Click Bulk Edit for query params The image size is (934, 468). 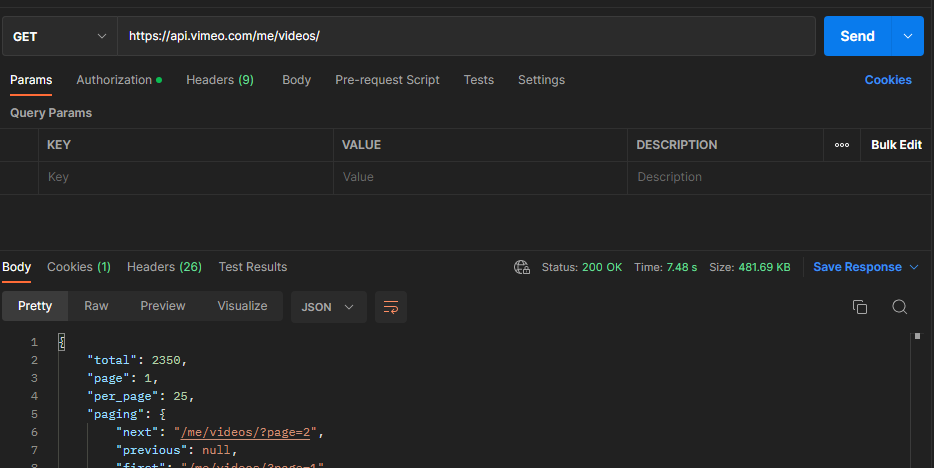pos(896,145)
